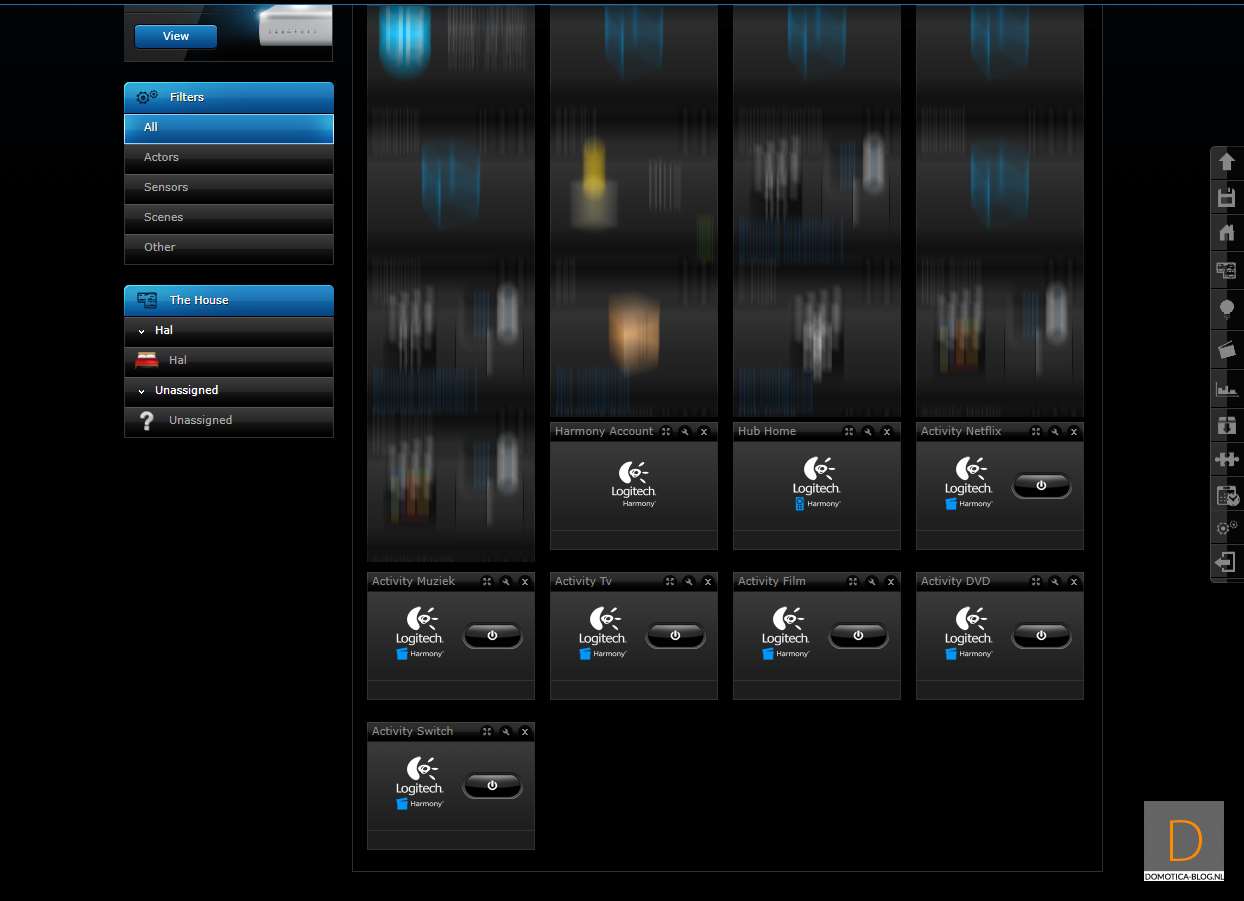Click the puzzle piece plugins sidebar icon
The image size is (1244, 901).
click(1226, 459)
